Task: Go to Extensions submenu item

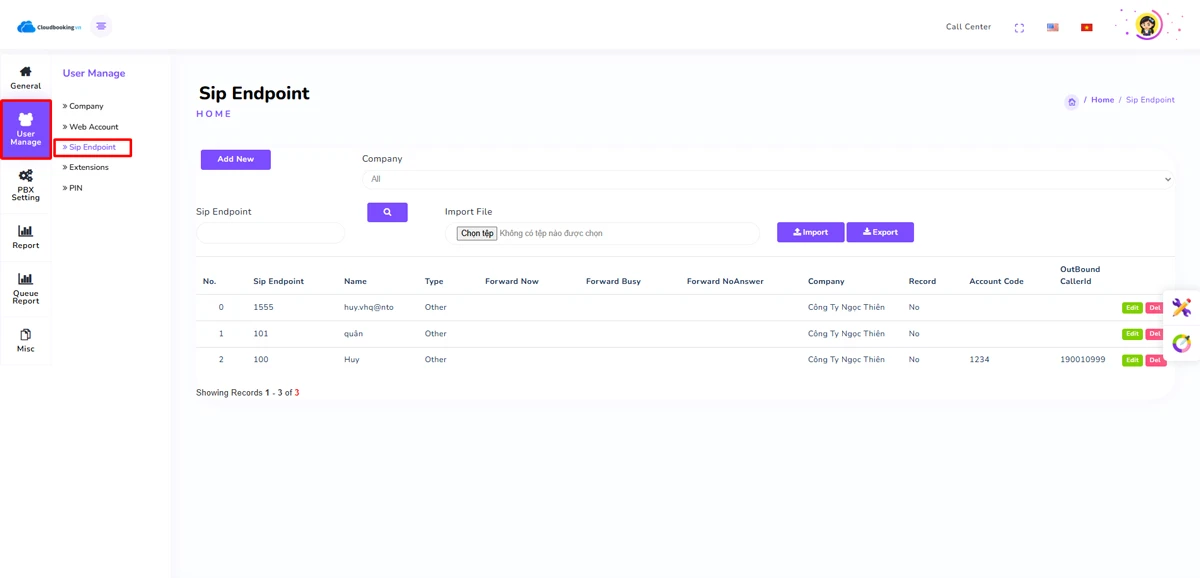Action: click(88, 167)
